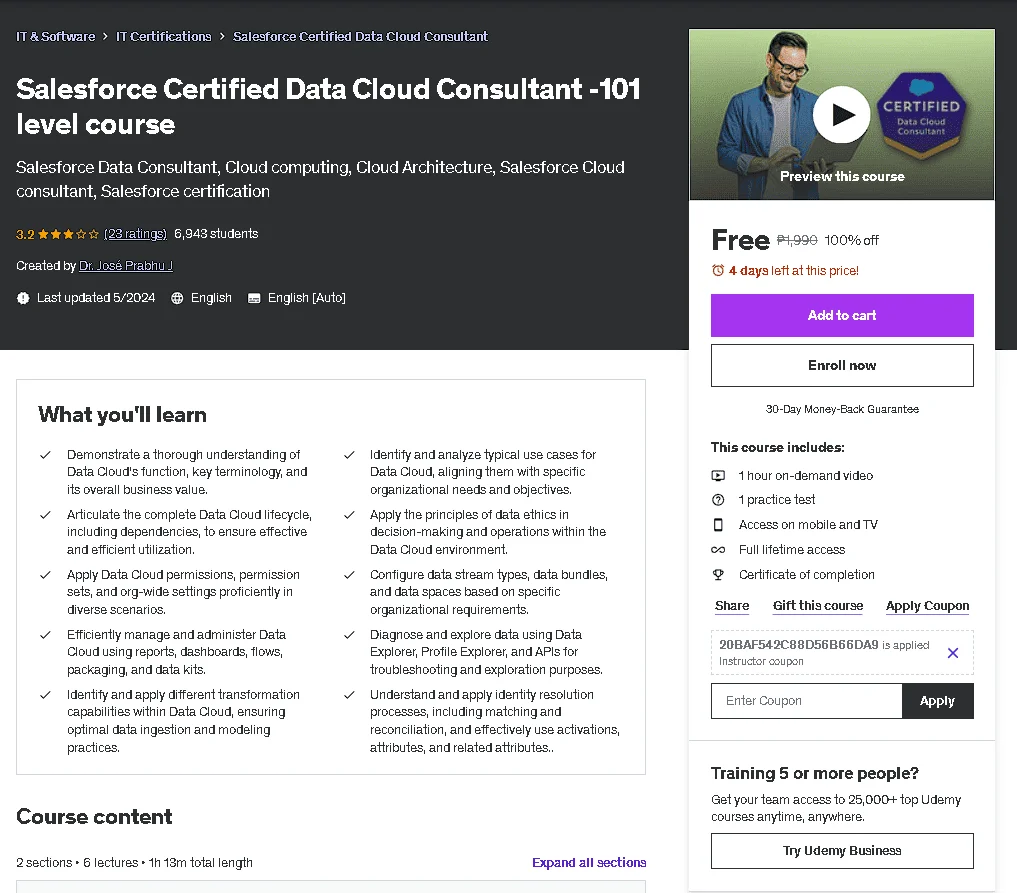Click 'Access on mobile and TV' text

[x=808, y=524]
